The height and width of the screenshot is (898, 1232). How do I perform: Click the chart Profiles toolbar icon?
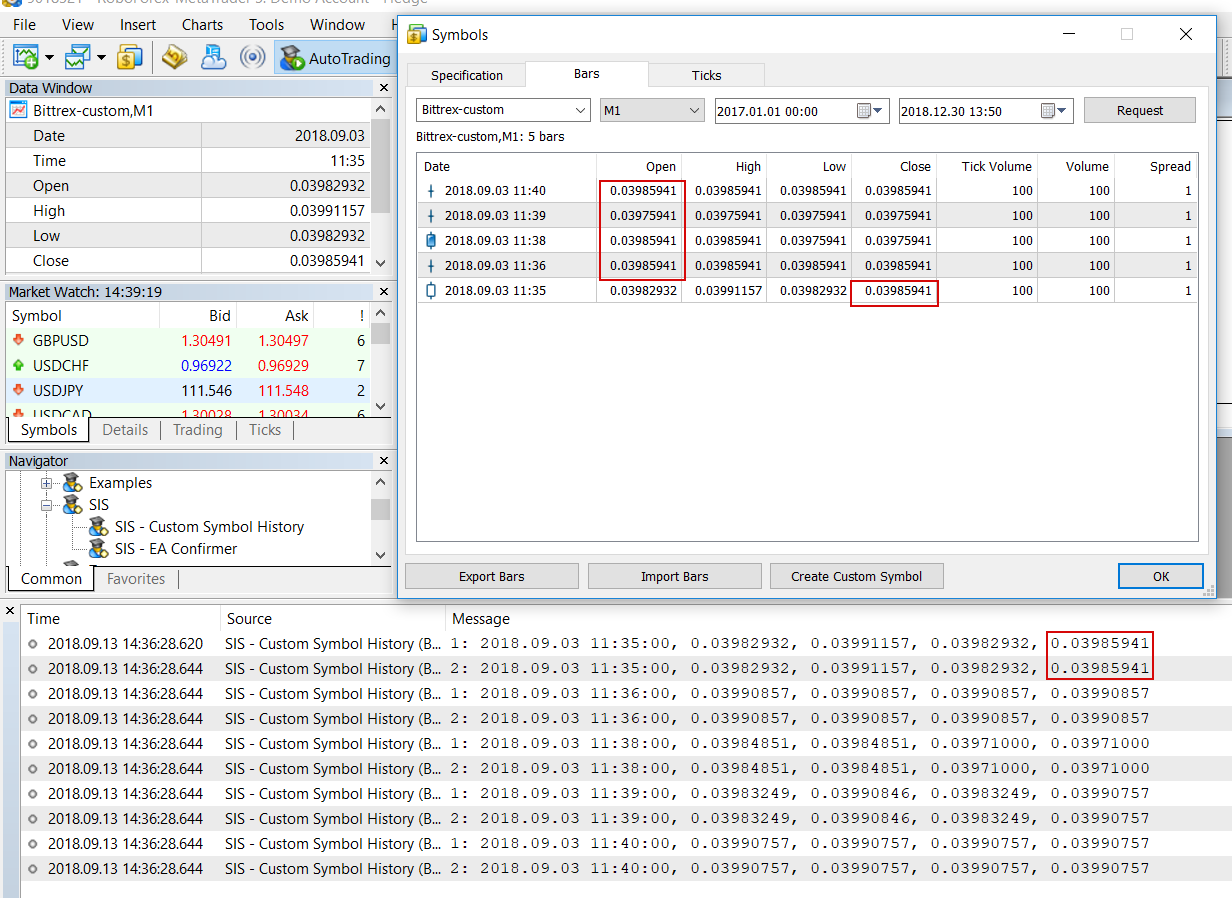(77, 58)
